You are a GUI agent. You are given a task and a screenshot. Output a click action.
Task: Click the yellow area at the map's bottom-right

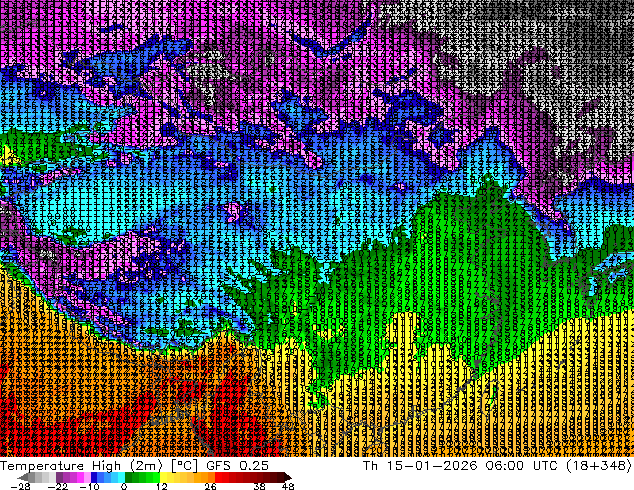(x=560, y=400)
